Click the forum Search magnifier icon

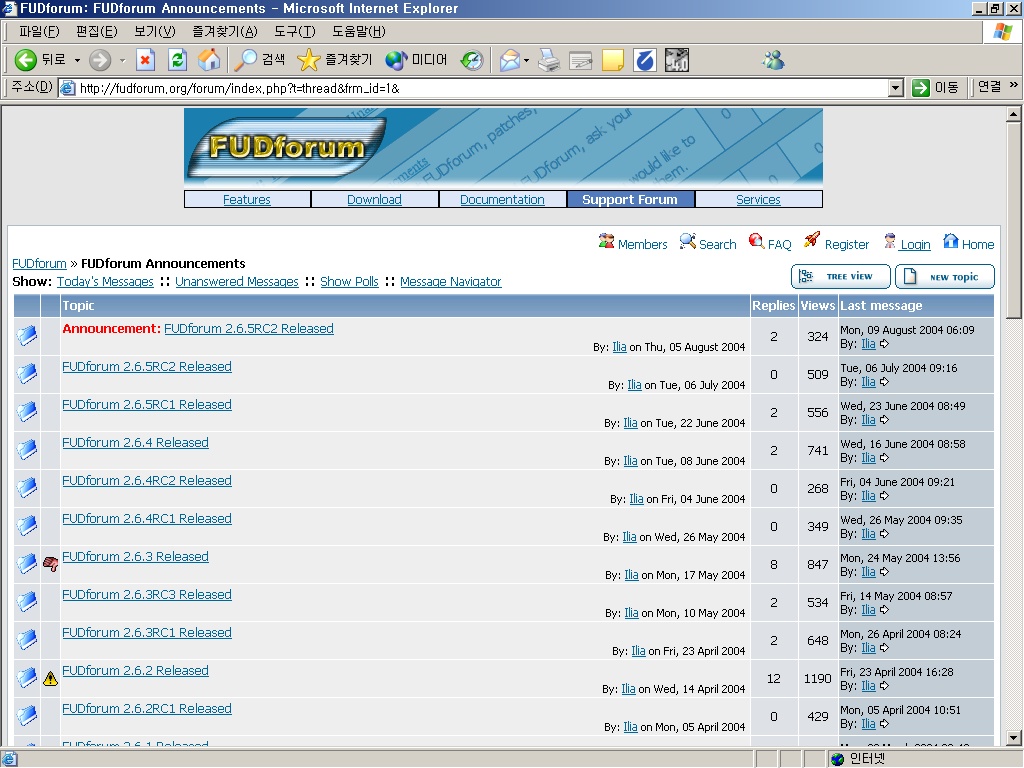688,242
